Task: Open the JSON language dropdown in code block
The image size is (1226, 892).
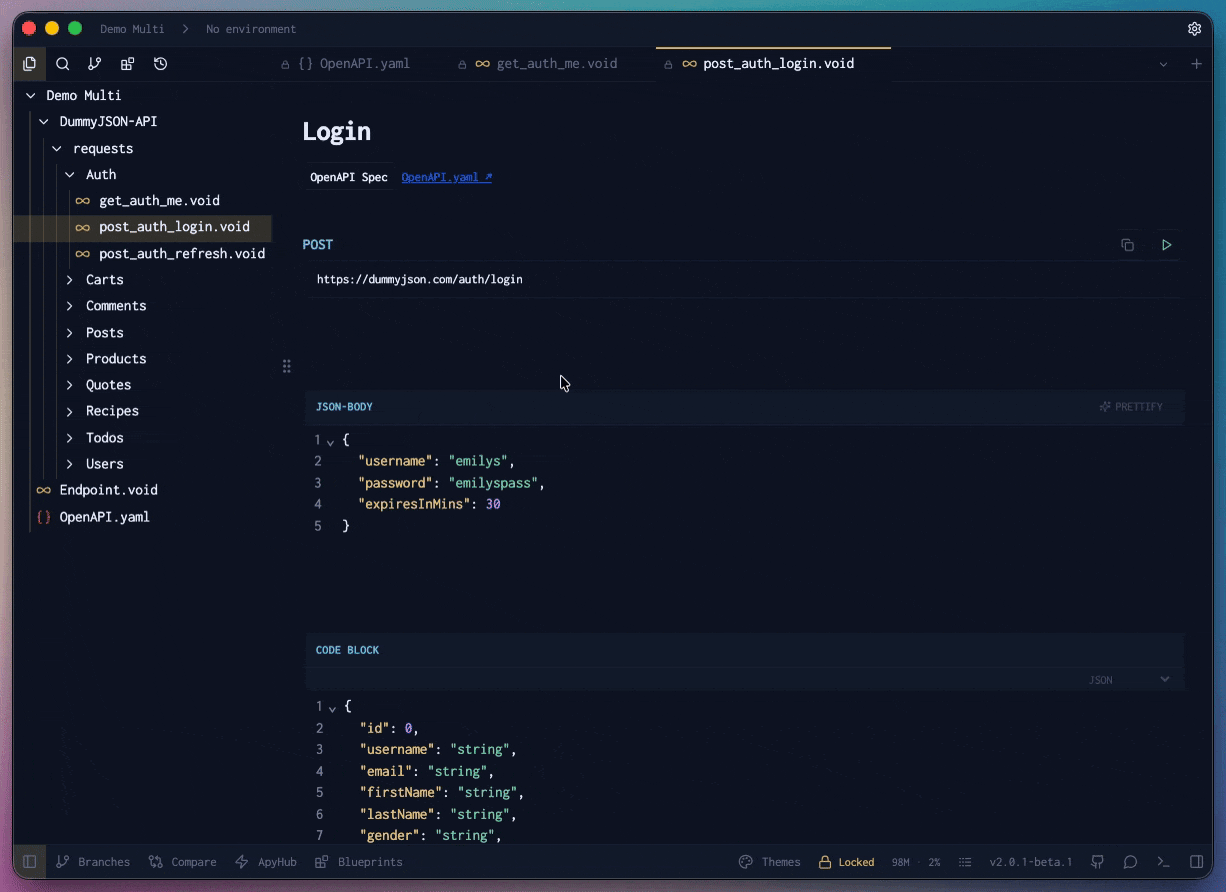Action: [1129, 680]
